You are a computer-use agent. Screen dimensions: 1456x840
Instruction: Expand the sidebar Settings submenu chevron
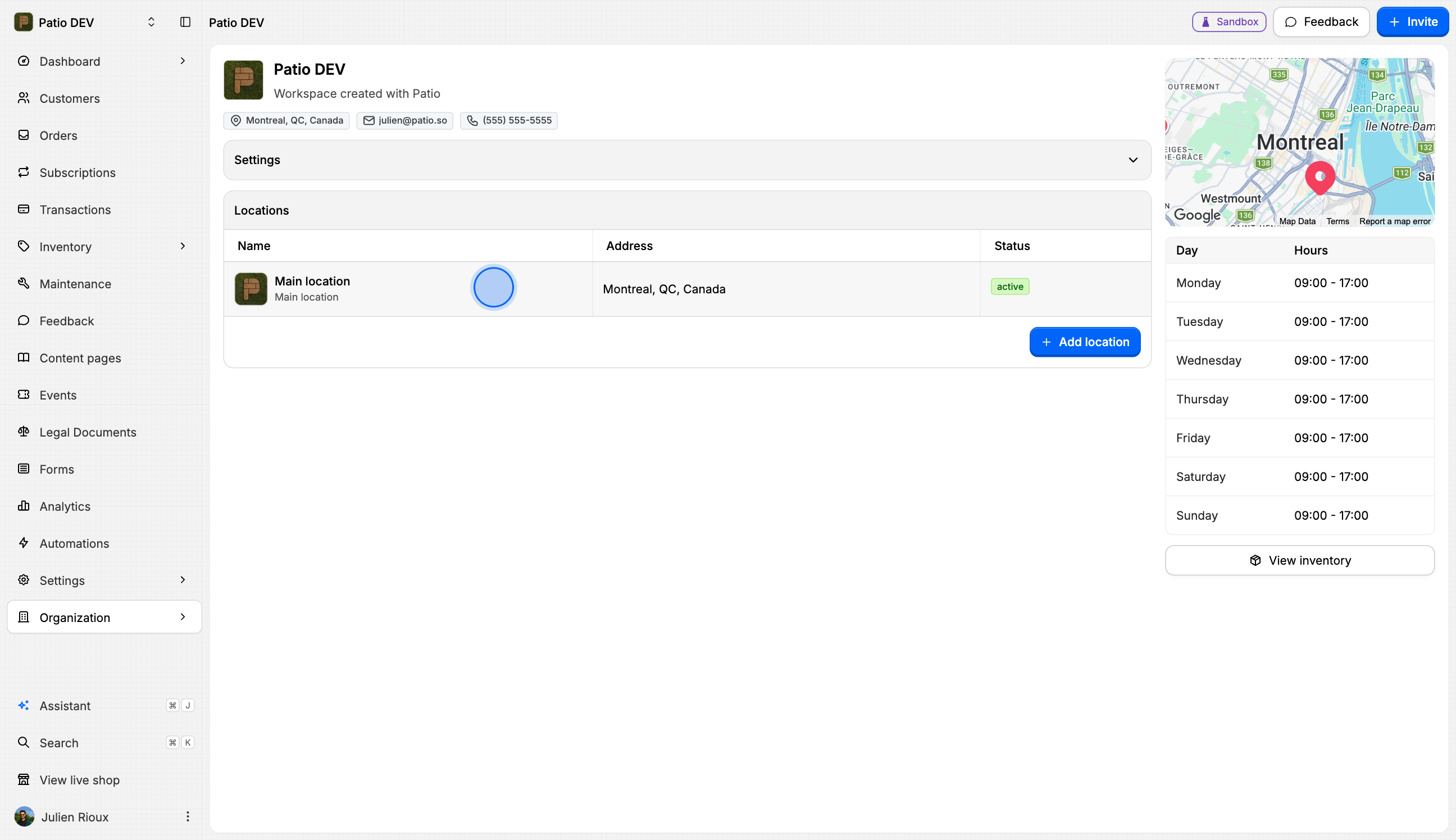(x=183, y=580)
